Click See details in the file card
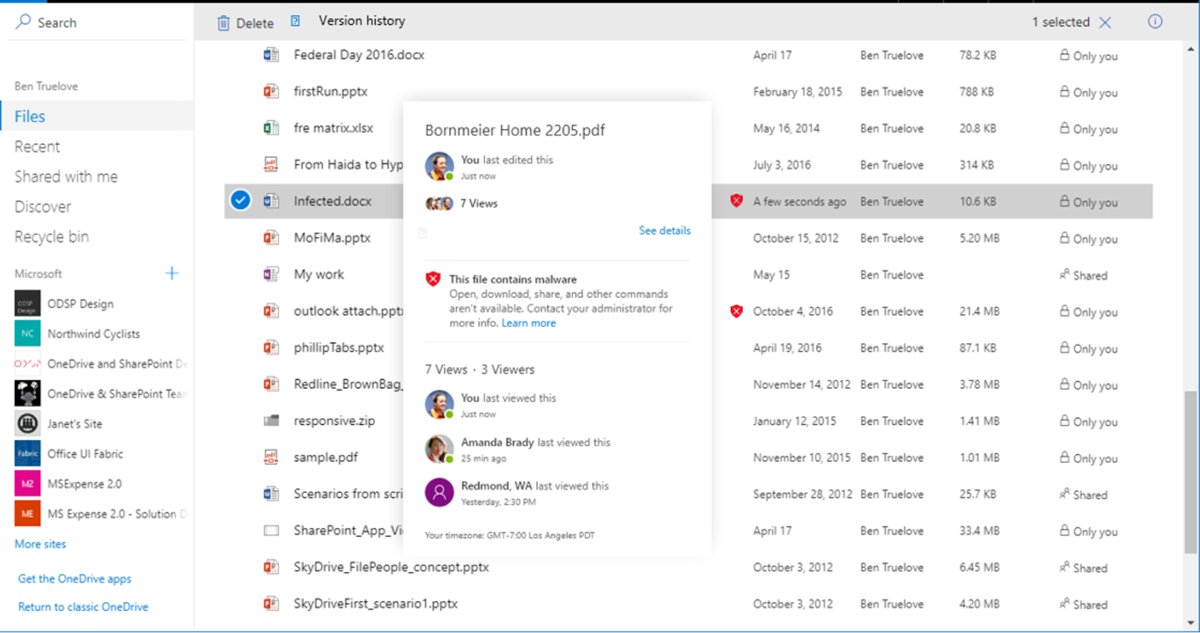Viewport: 1200px width, 633px height. [664, 230]
